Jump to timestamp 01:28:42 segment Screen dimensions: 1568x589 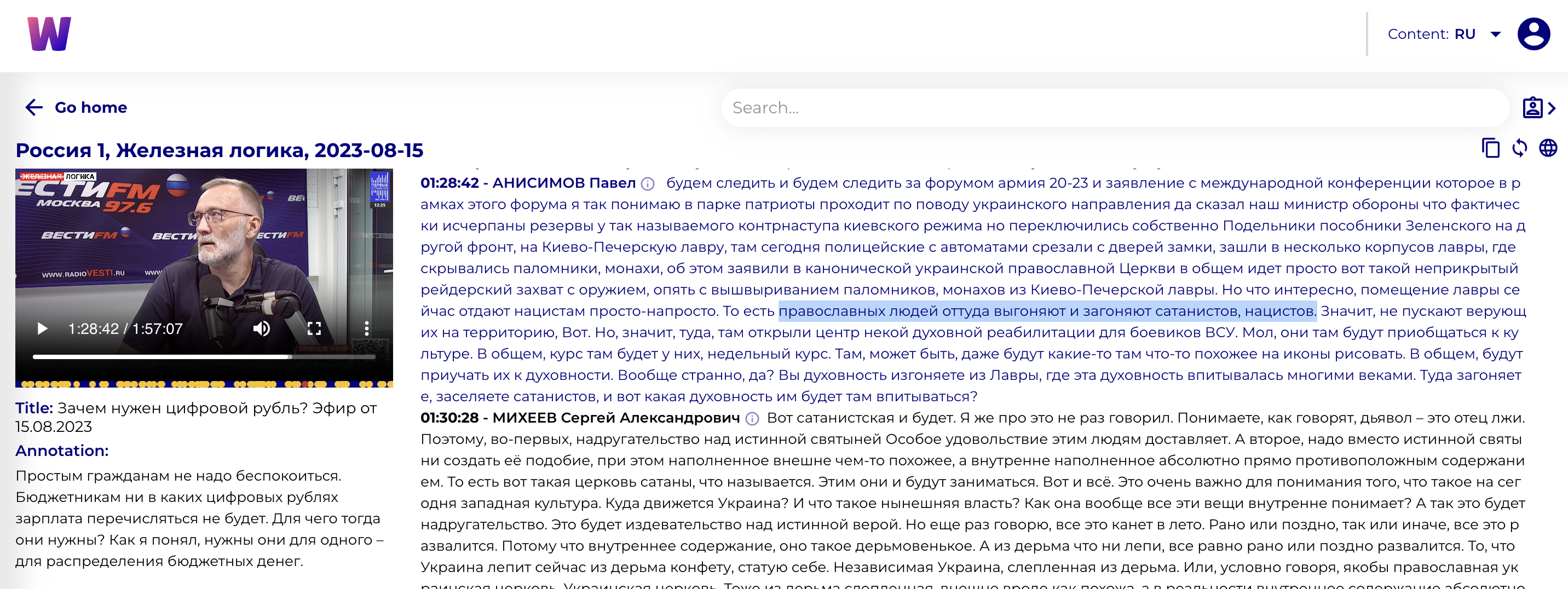tap(449, 183)
